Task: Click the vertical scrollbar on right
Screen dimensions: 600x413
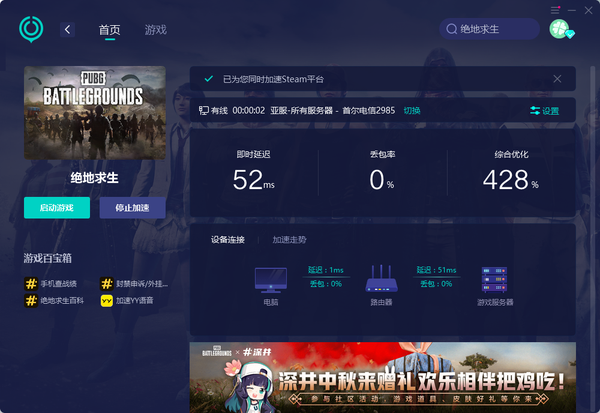Action: coord(593,239)
